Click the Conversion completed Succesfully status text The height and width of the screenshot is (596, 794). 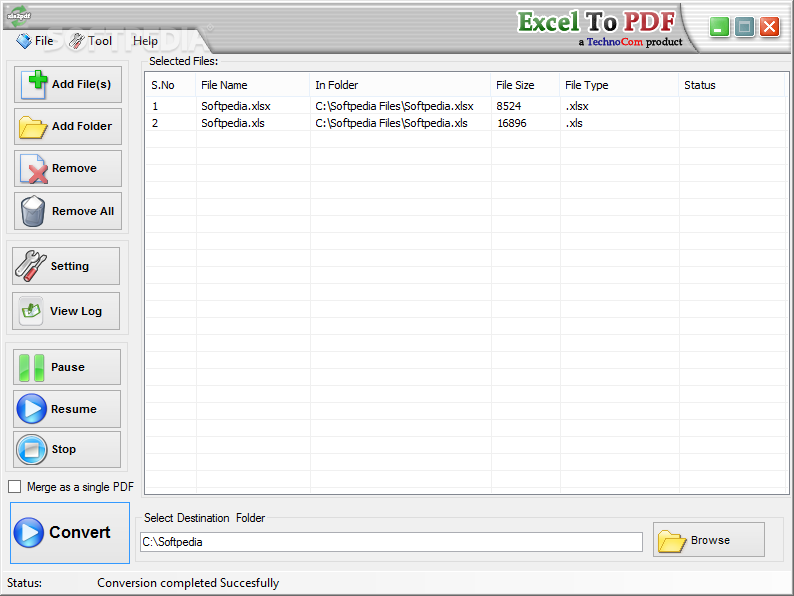pos(188,583)
